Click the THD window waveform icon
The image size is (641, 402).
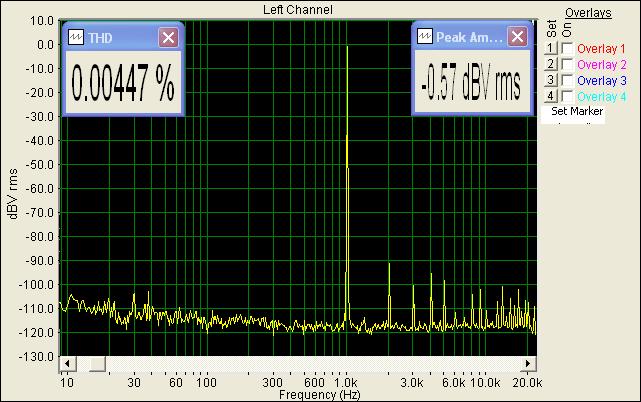(x=76, y=38)
